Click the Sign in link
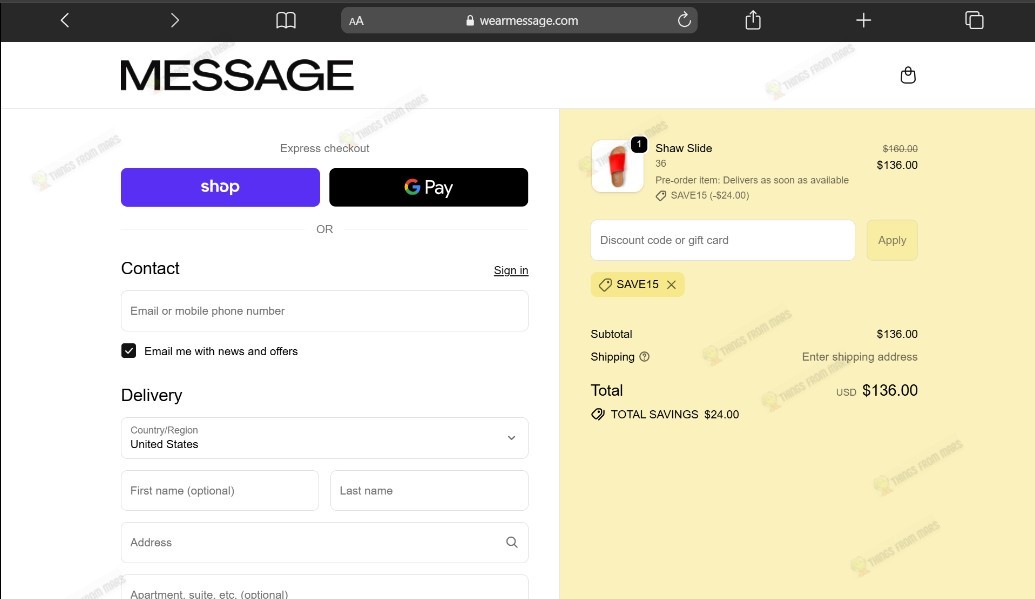Screen dimensions: 1035x599 coord(511,270)
